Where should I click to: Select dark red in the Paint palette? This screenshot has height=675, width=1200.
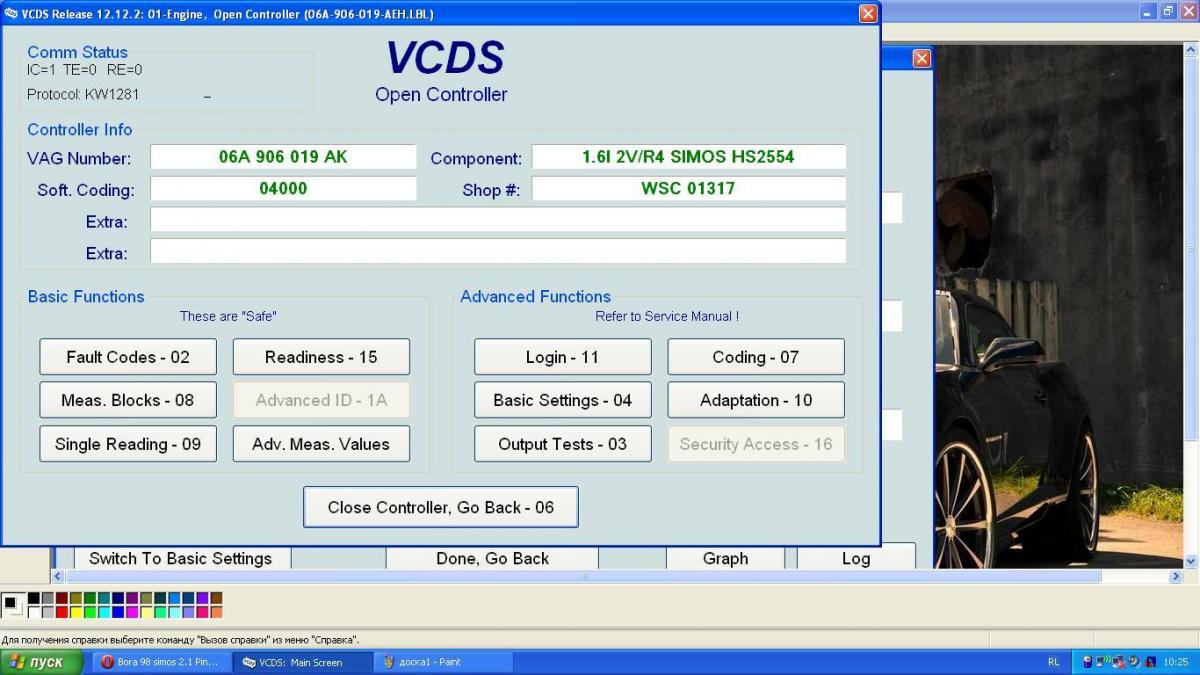(62, 598)
